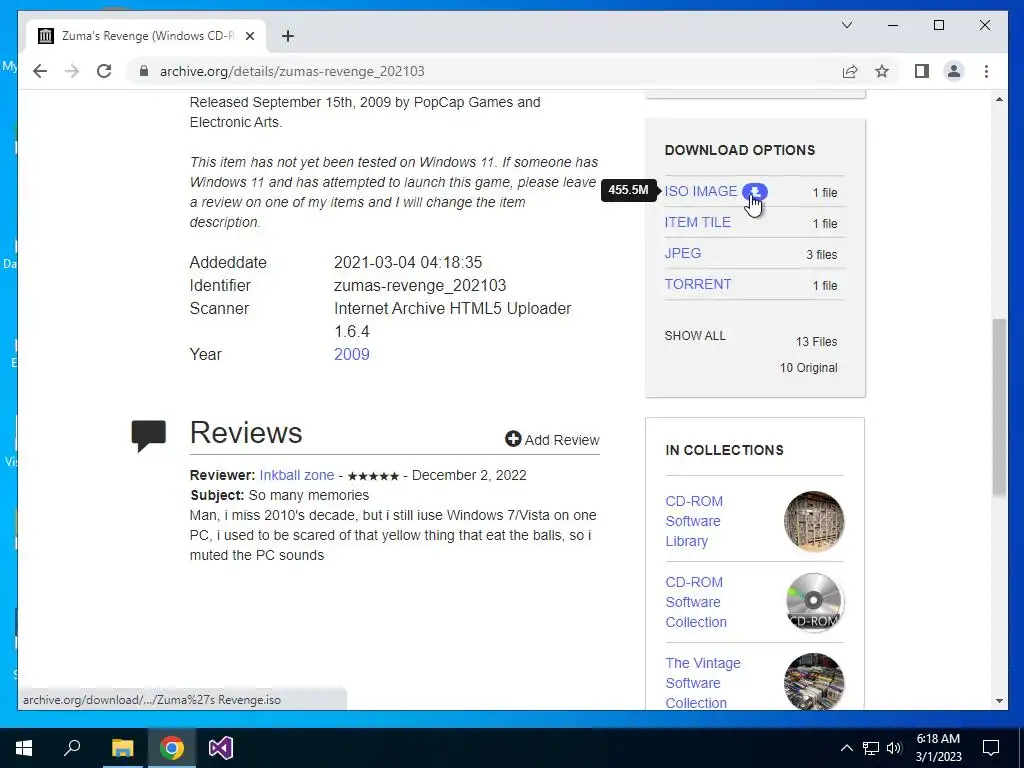
Task: Click the DOWNLOAD OPTIONS heading
Action: point(740,150)
